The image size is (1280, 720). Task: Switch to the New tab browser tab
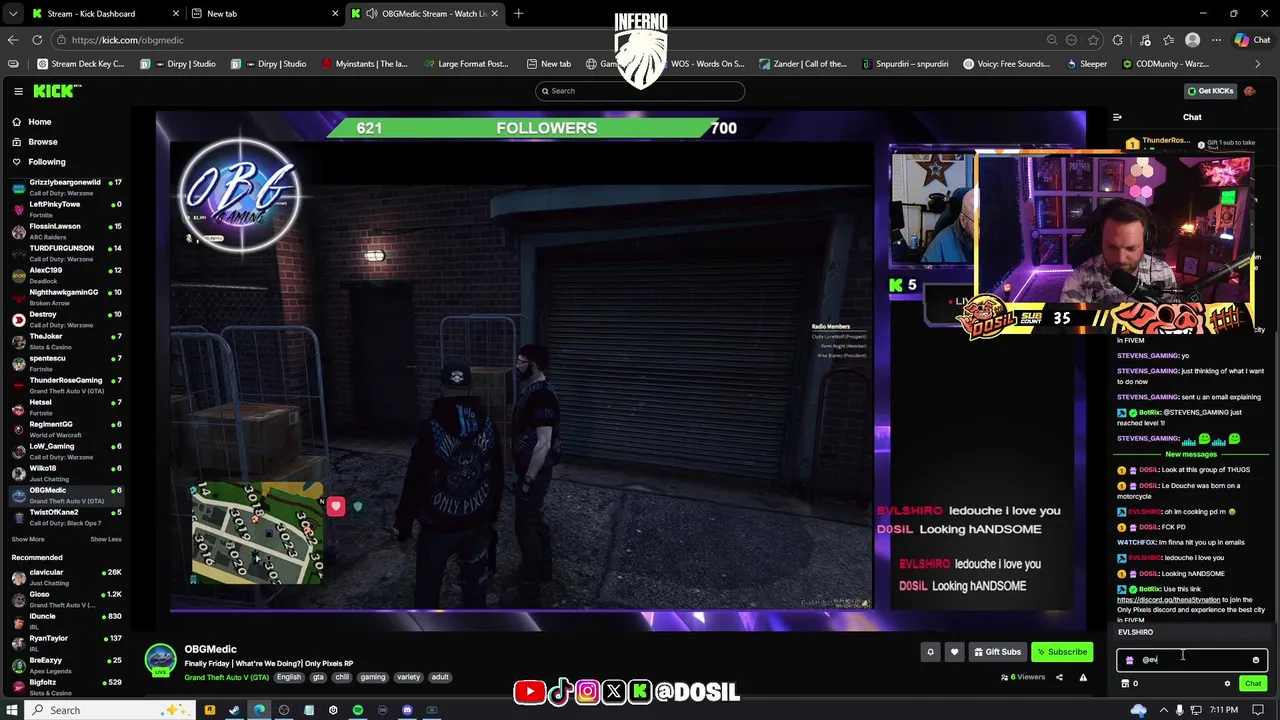265,14
